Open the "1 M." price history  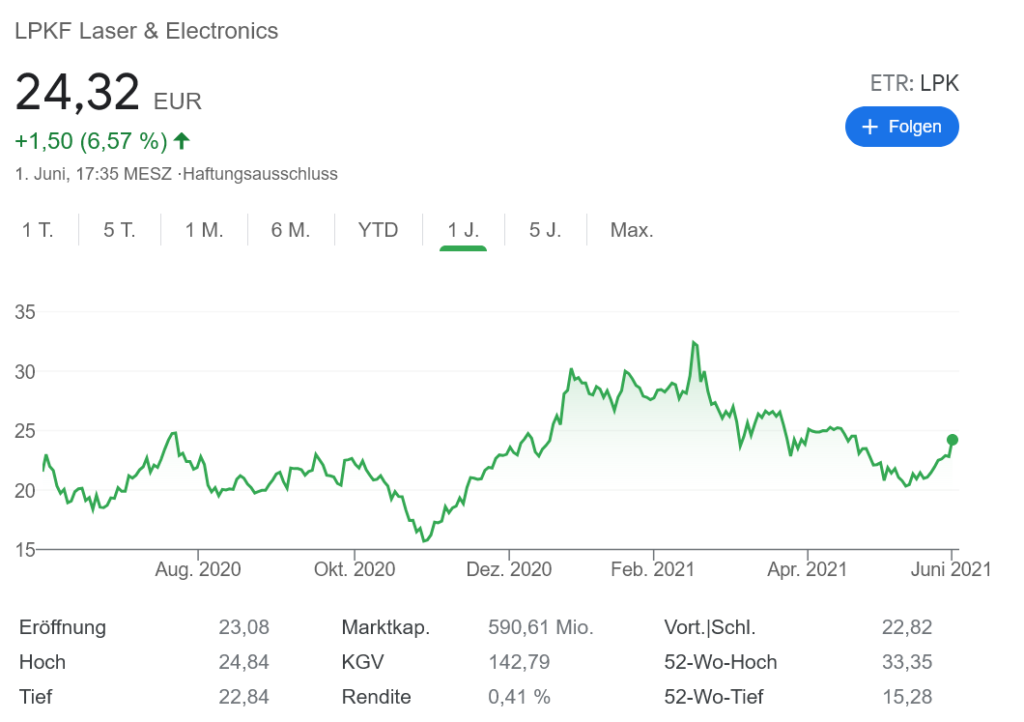coord(203,229)
